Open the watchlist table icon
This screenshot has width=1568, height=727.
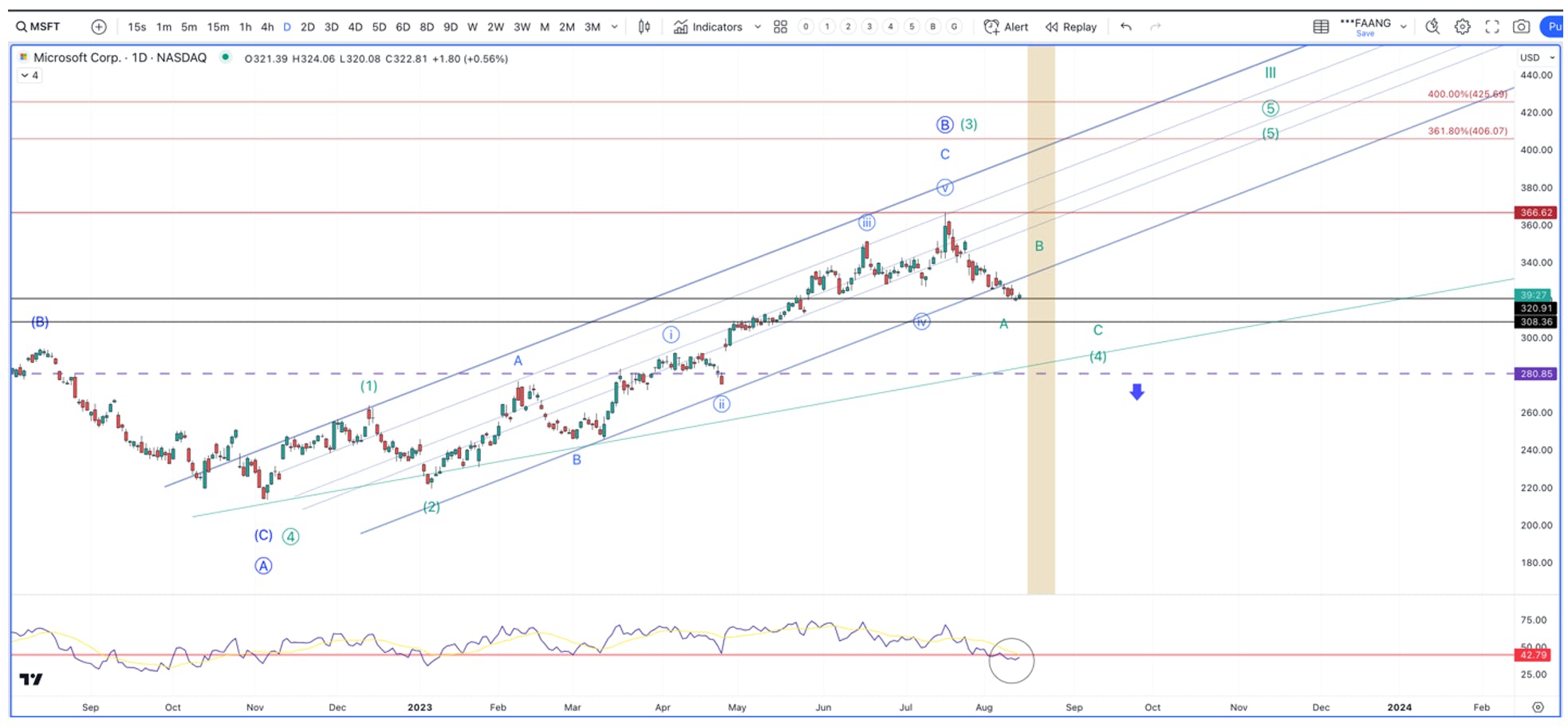click(x=1321, y=26)
